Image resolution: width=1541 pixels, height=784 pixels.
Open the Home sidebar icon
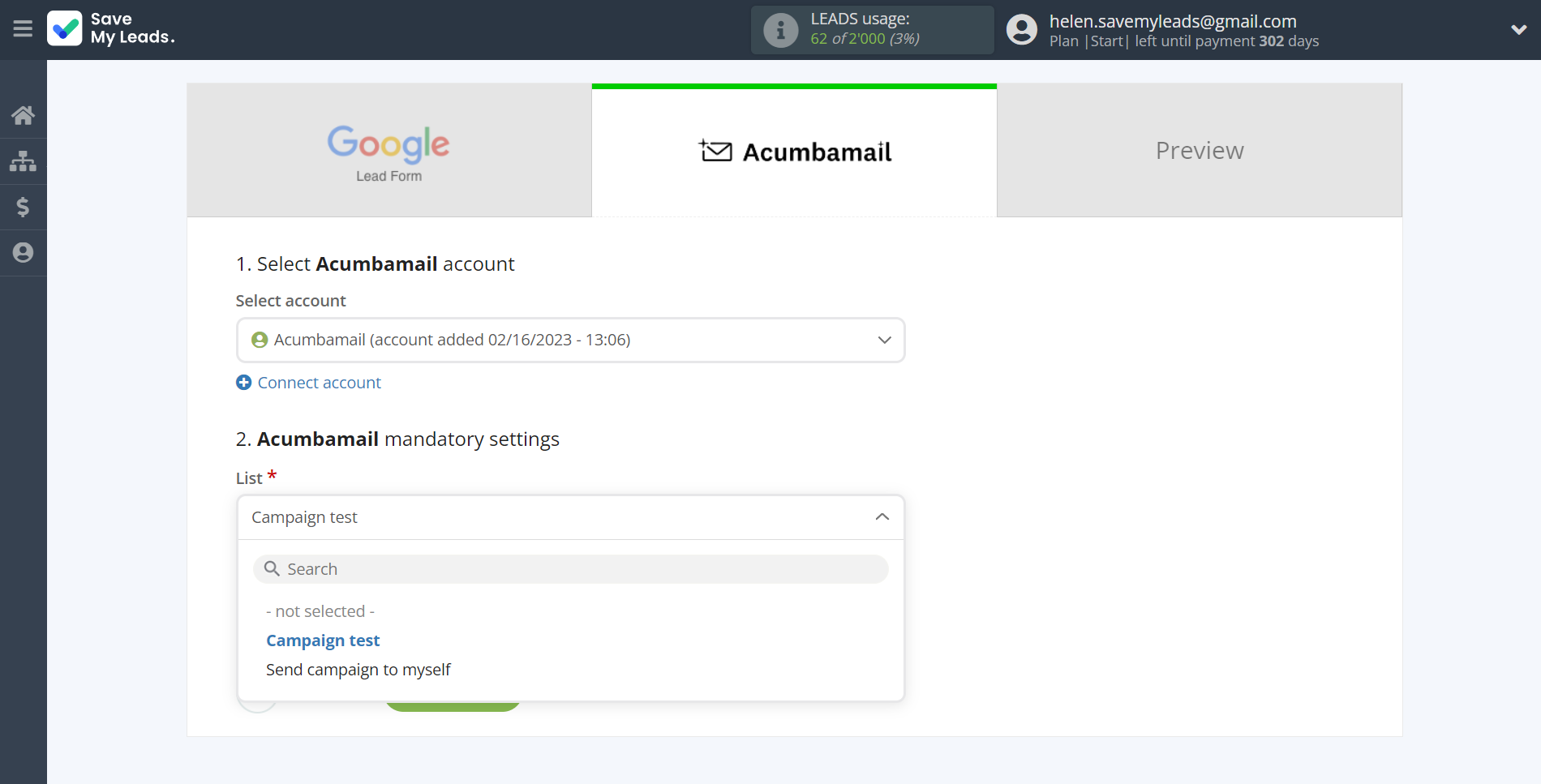(x=23, y=115)
